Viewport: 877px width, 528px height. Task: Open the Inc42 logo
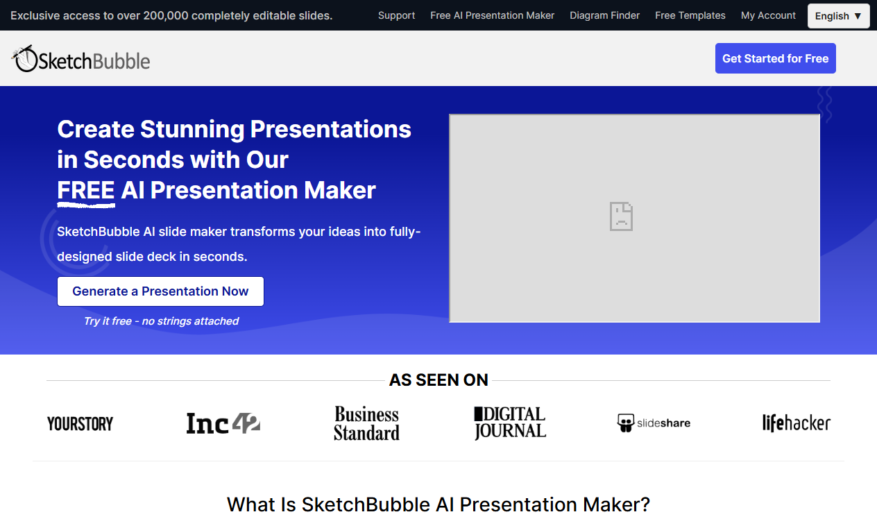[223, 423]
